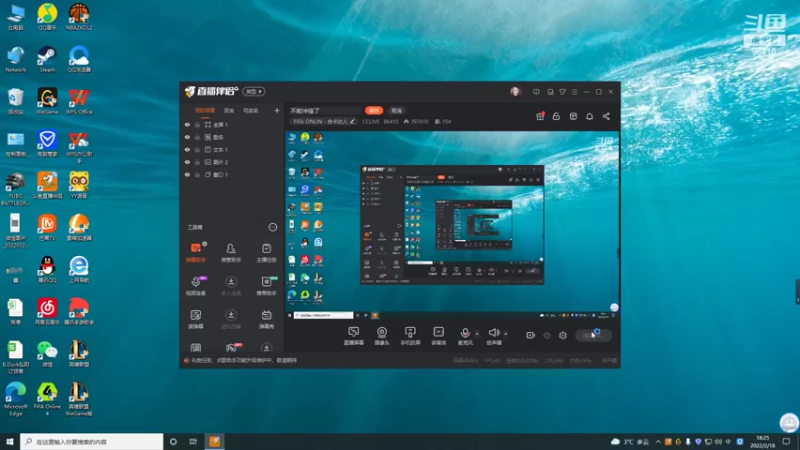Click the nested preview window thumbnail
Viewport: 800px width, 450px height.
pos(452,224)
